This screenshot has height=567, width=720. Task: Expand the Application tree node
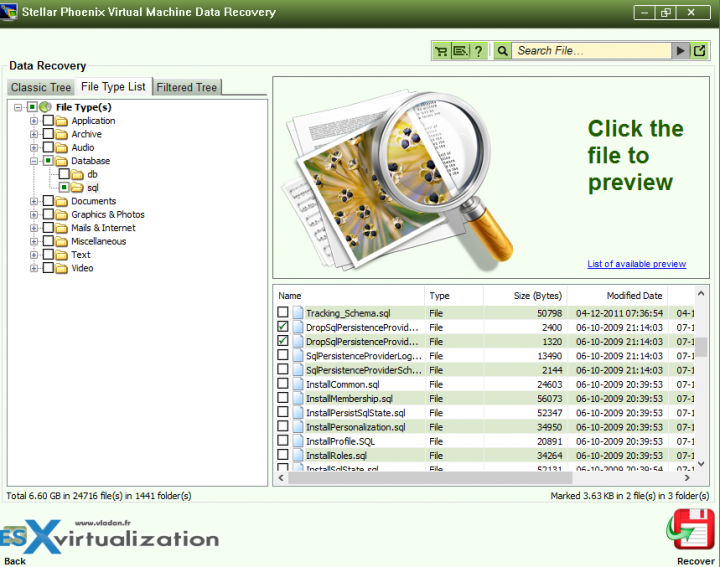pyautogui.click(x=34, y=121)
